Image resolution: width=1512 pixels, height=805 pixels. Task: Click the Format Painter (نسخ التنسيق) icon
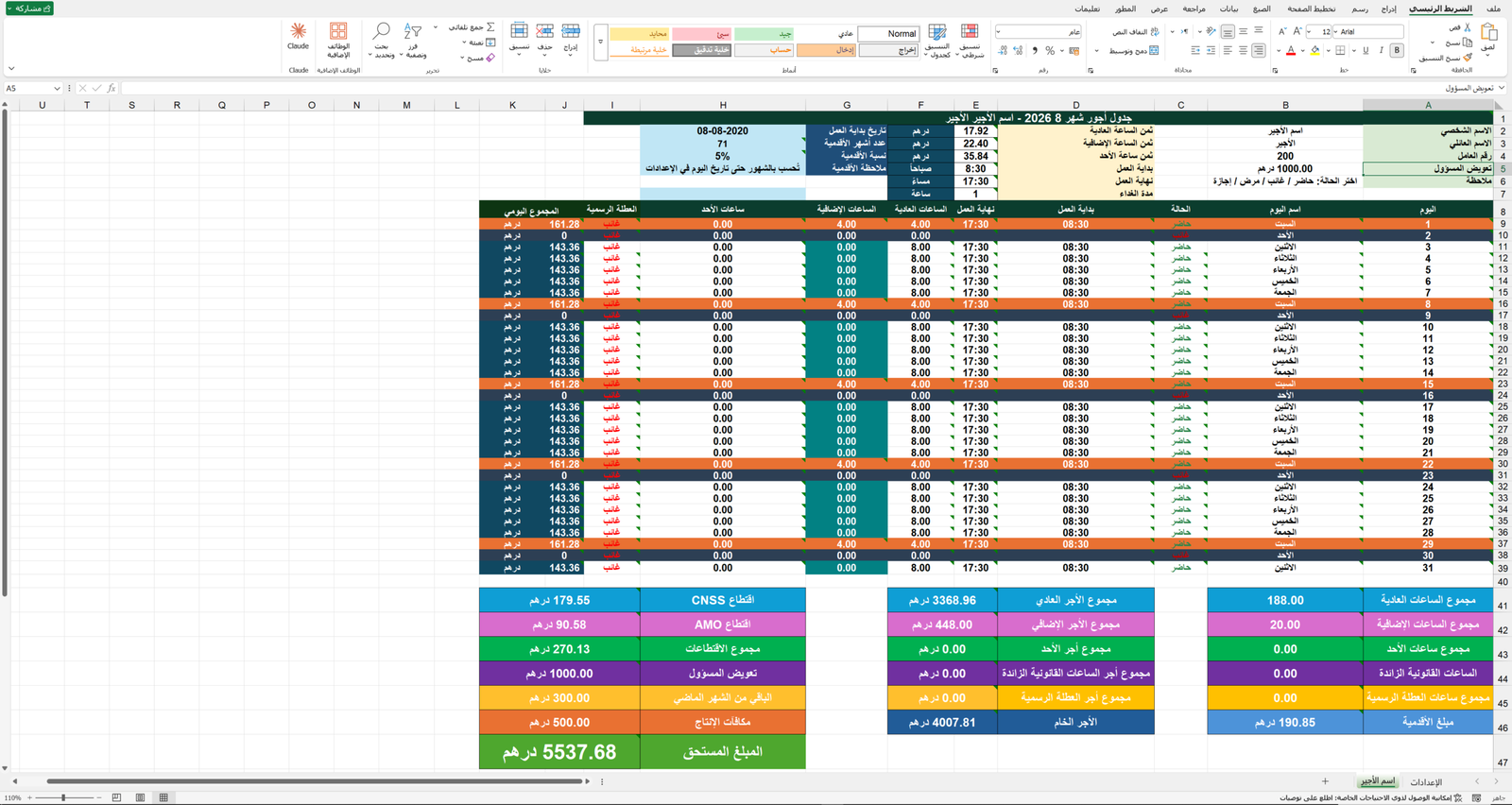[1467, 58]
